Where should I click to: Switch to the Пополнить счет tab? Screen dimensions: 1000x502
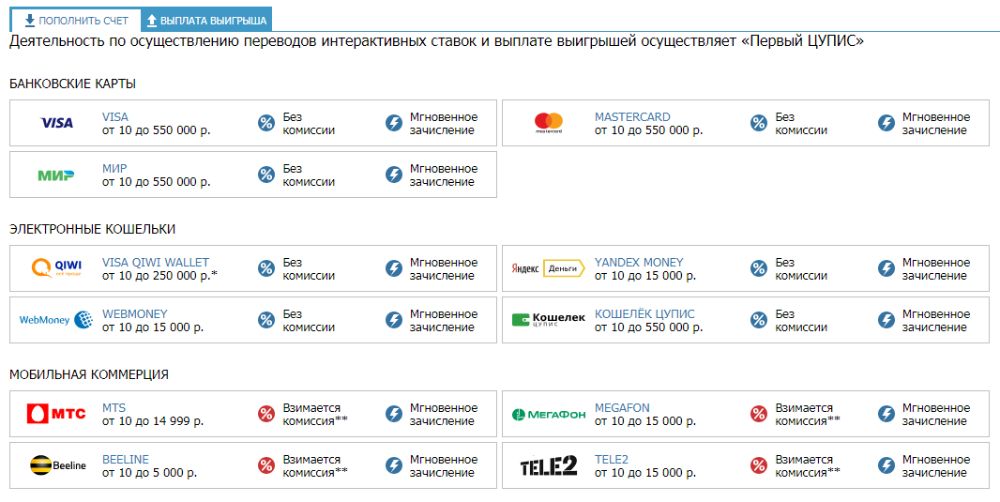[x=75, y=20]
